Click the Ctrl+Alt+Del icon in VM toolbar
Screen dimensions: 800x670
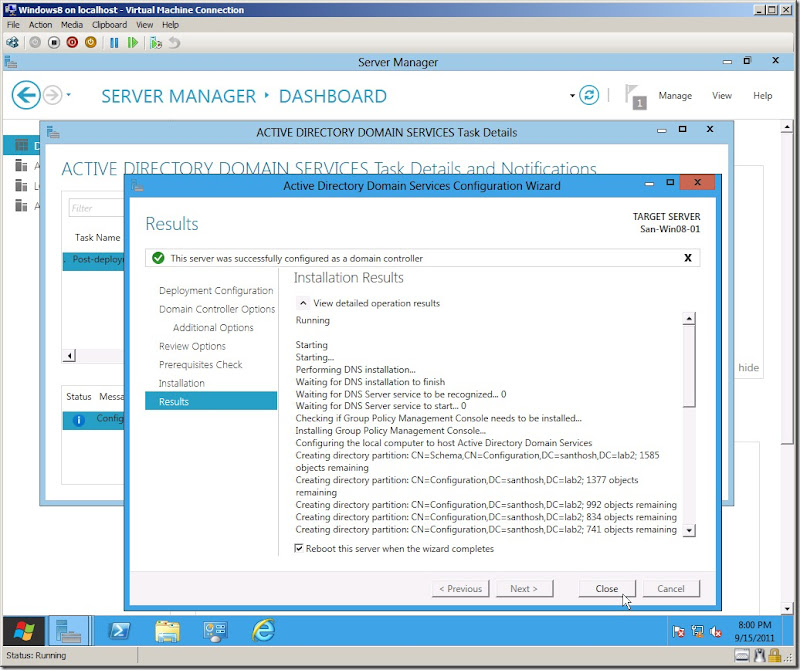click(12, 42)
